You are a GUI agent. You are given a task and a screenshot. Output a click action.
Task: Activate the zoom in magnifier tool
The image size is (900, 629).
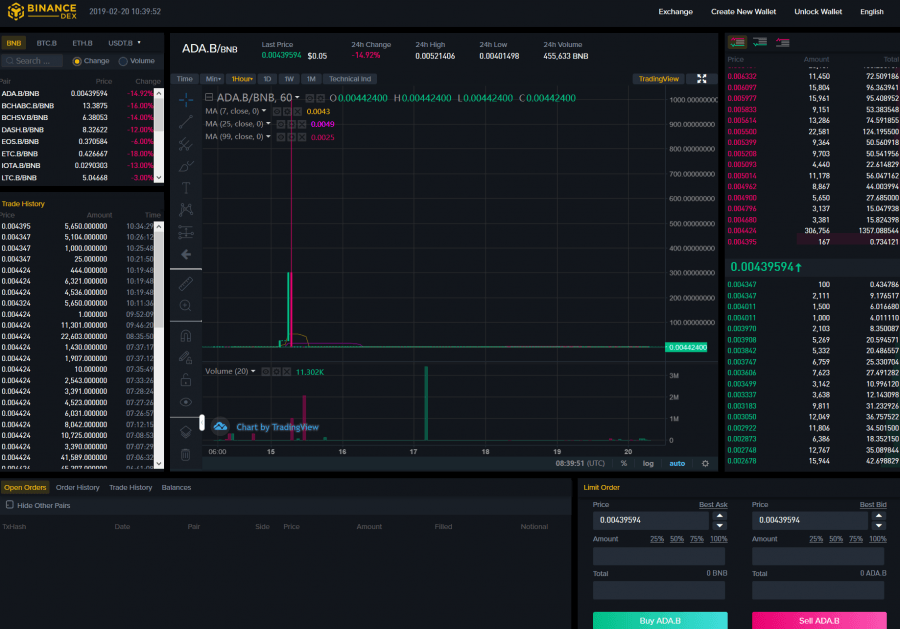pos(185,305)
